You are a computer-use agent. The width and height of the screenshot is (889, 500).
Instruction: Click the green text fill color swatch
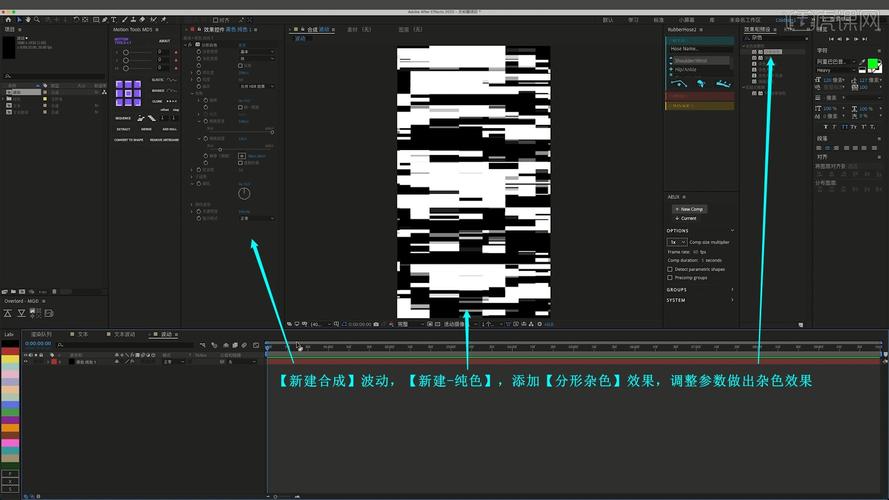click(873, 63)
